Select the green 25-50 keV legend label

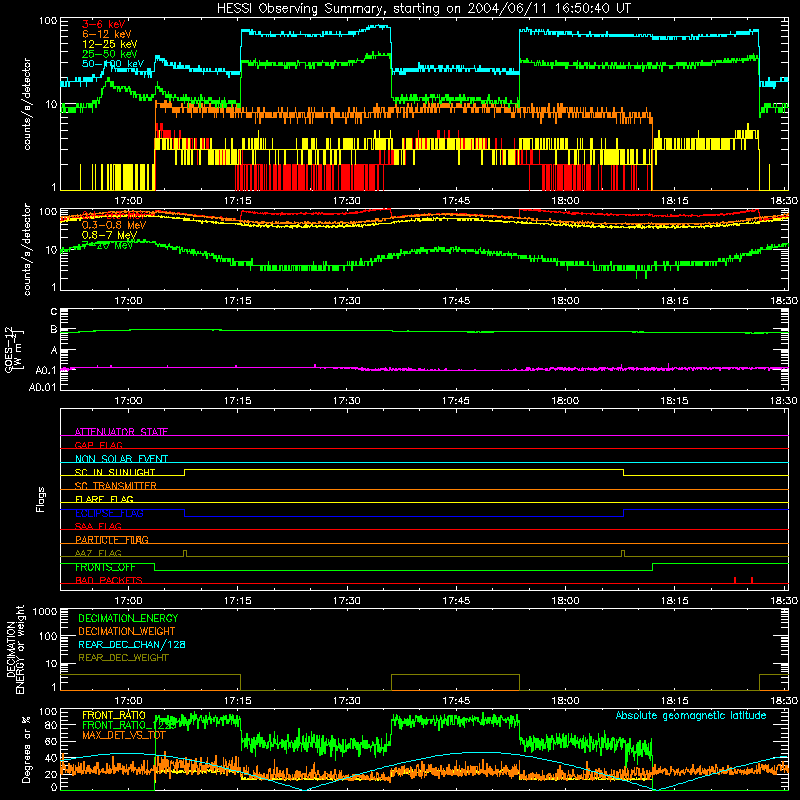click(x=110, y=54)
